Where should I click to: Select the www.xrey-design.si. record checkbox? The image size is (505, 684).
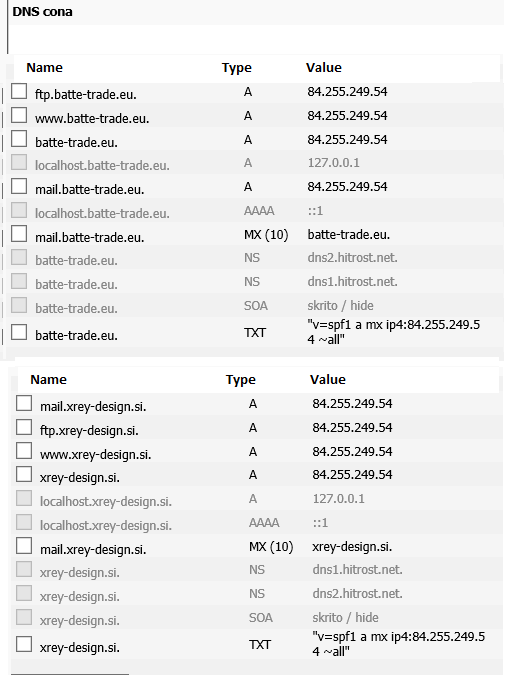pos(24,451)
